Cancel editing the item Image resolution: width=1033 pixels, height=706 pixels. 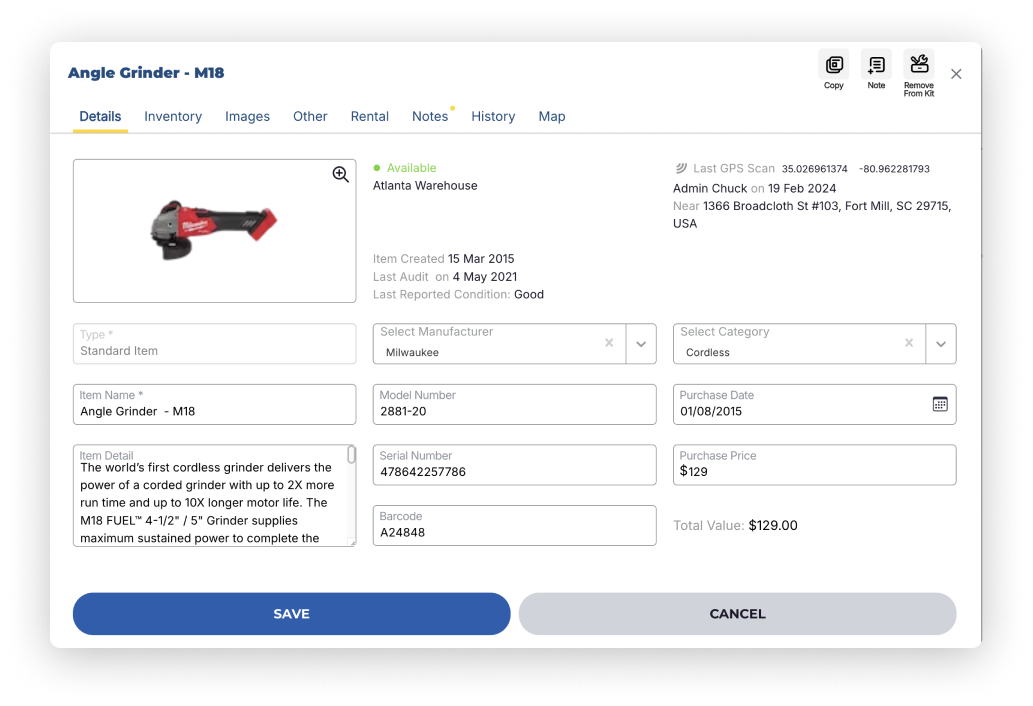737,614
